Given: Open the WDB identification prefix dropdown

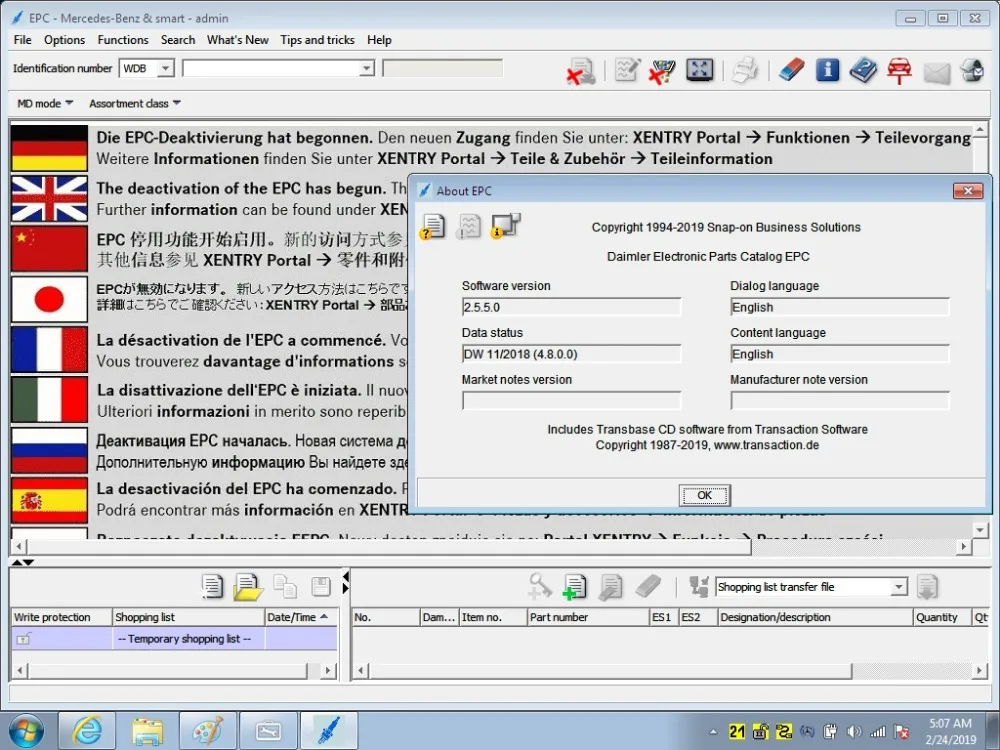Looking at the screenshot, I should tap(165, 68).
